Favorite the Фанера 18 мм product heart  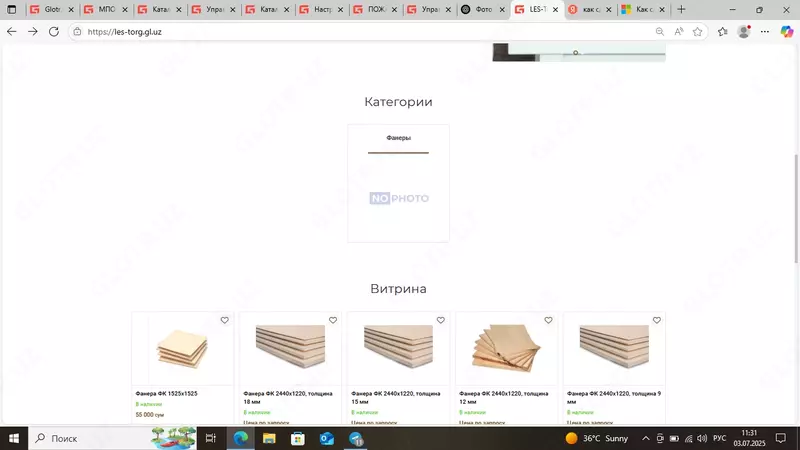coord(333,320)
